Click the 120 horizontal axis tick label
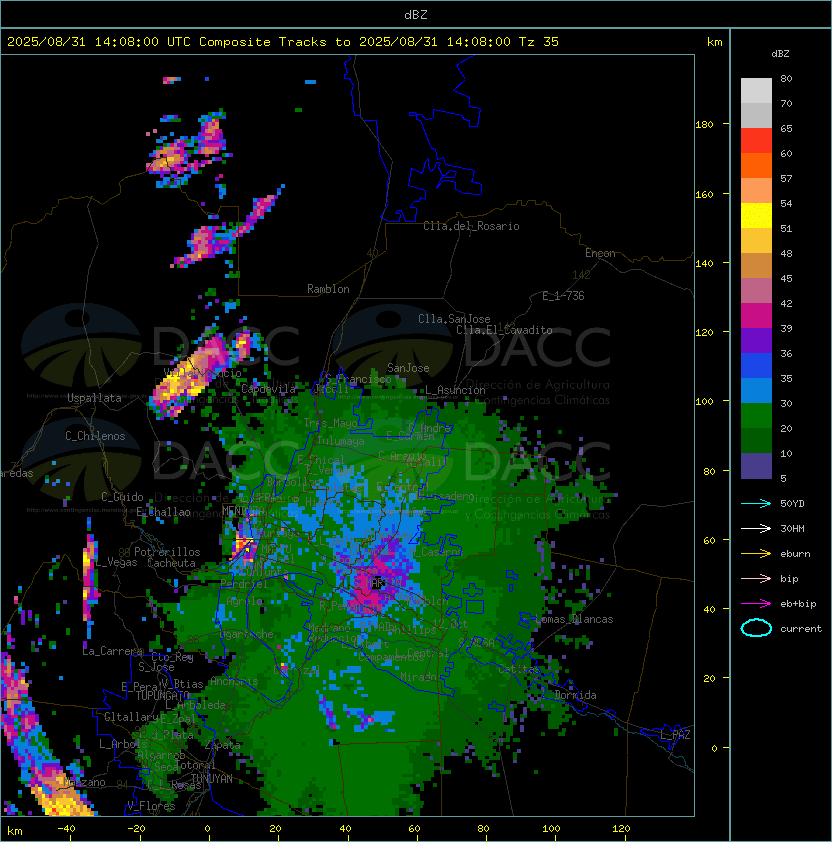832x842 pixels. click(x=621, y=829)
